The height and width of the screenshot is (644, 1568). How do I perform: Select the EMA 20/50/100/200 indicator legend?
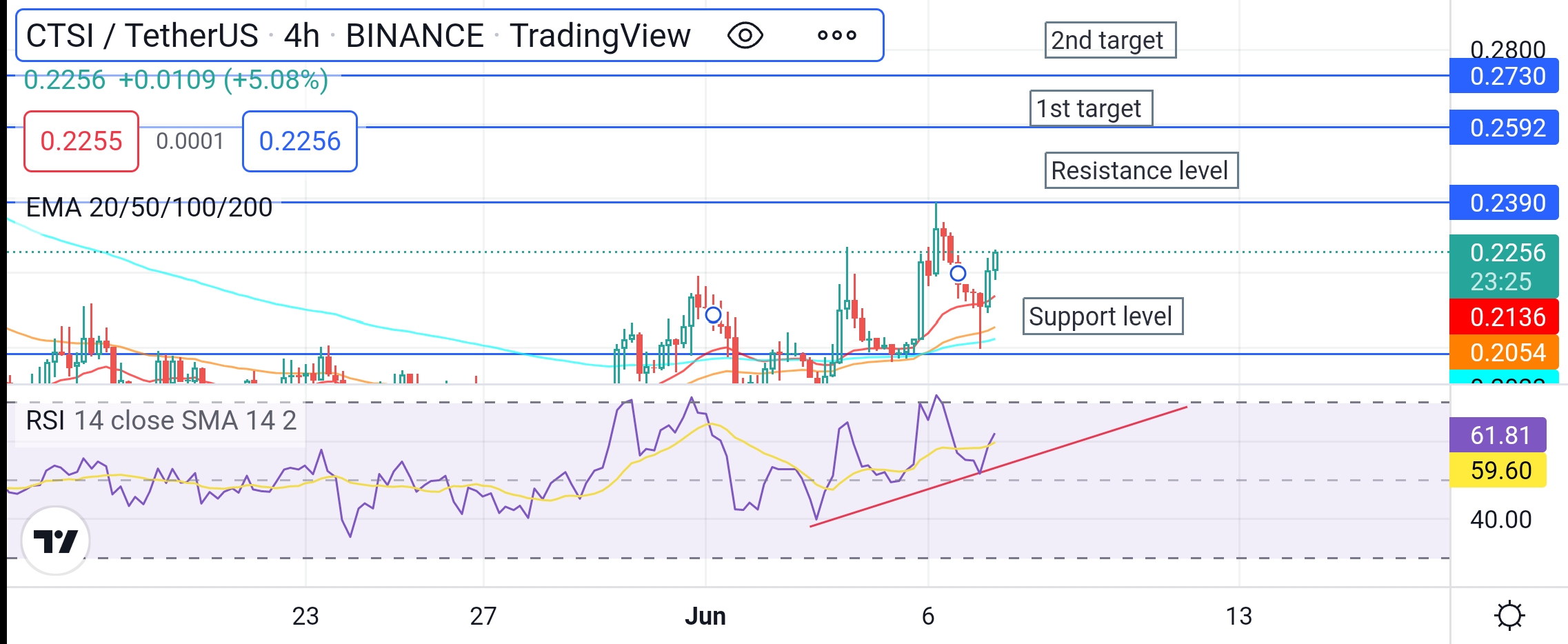(x=149, y=207)
